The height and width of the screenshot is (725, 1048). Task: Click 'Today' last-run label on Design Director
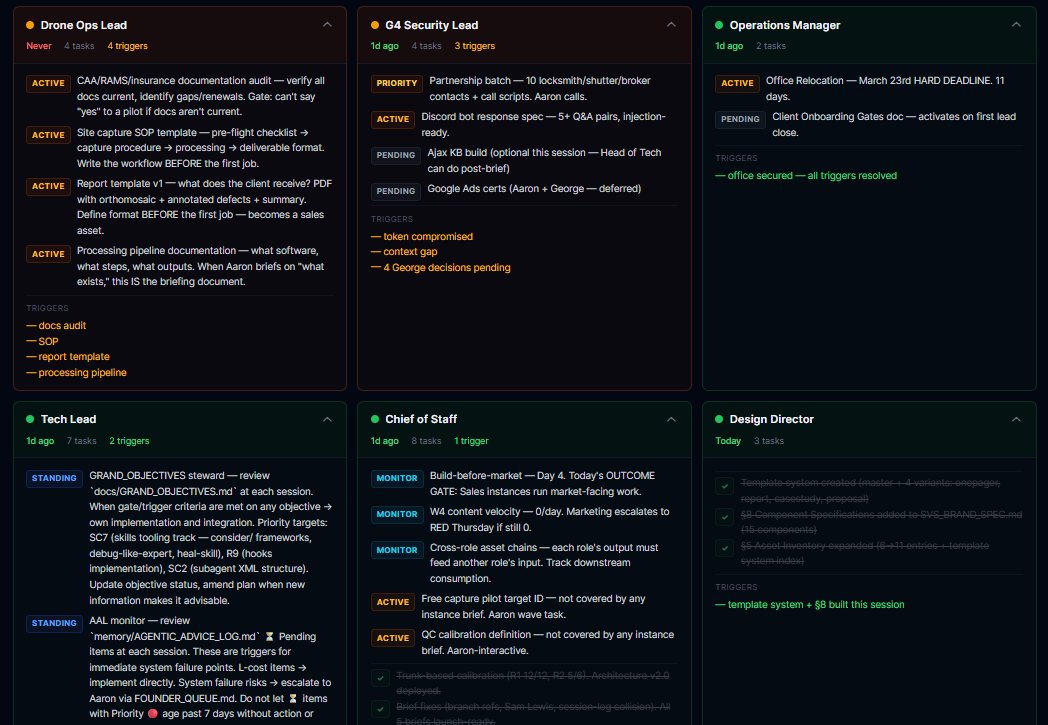click(728, 441)
